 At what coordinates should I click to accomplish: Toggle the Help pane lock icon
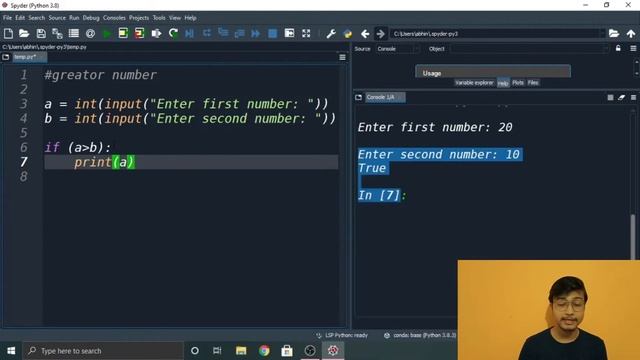pyautogui.click(x=618, y=49)
